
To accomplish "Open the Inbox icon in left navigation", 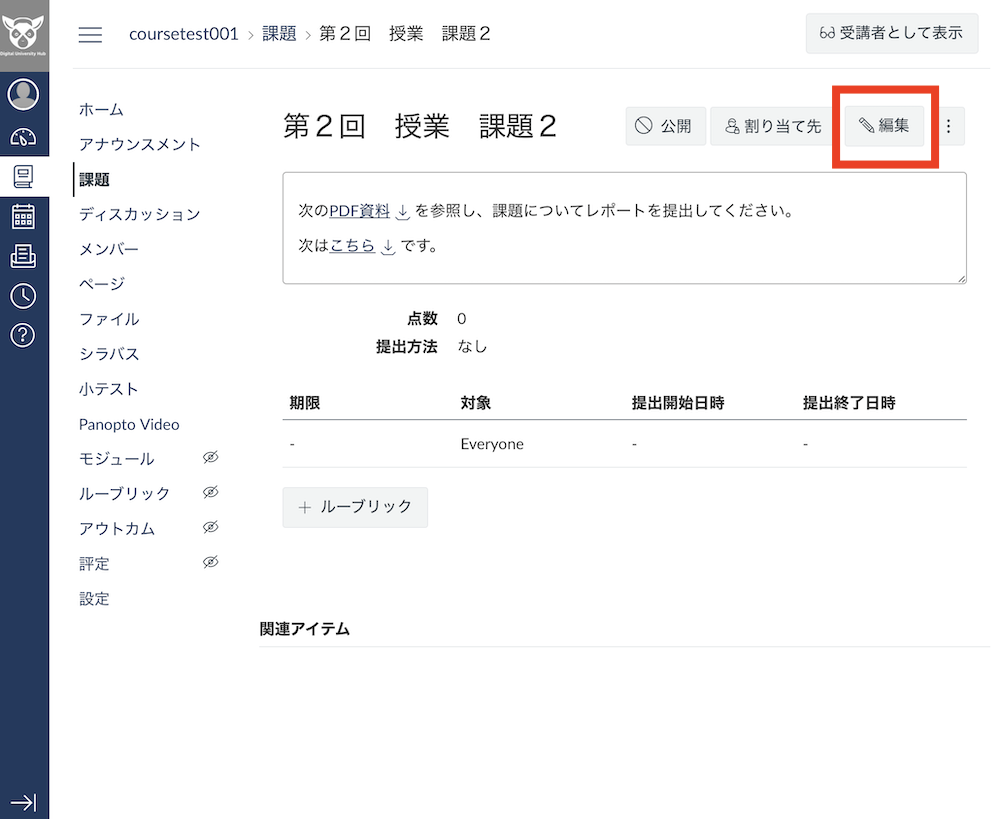I will [23, 256].
